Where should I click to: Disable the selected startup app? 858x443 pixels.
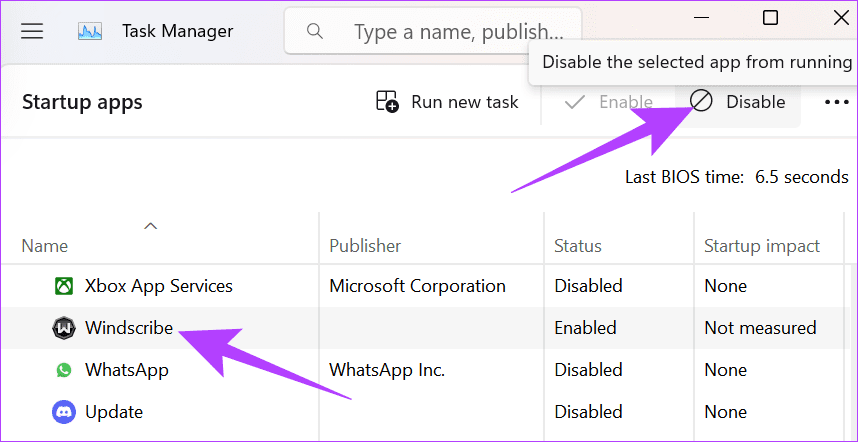738,102
